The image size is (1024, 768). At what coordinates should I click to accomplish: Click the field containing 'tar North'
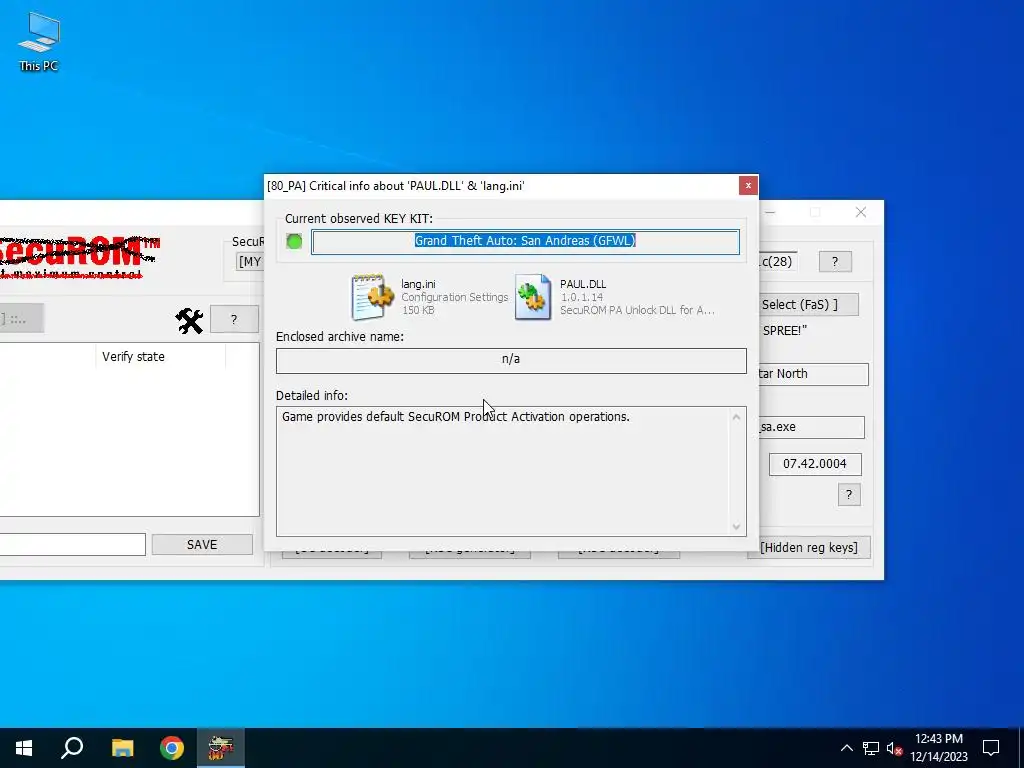coord(814,374)
